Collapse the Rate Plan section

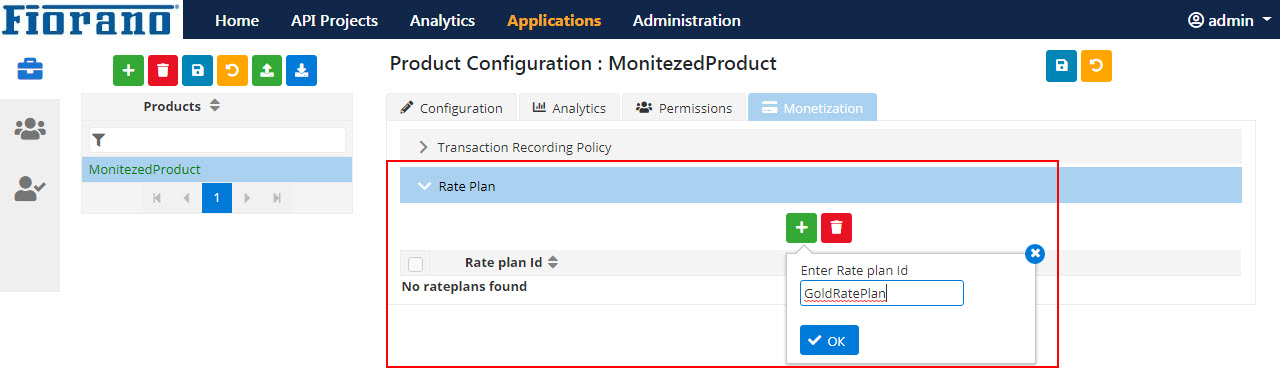click(821, 186)
